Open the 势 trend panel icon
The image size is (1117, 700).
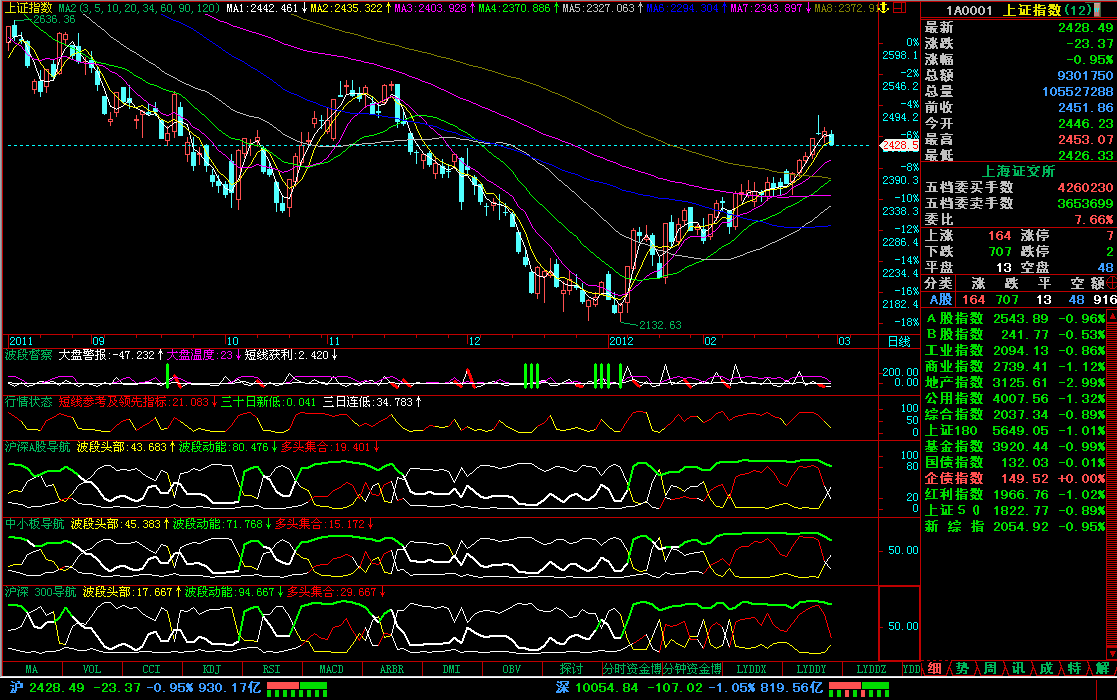pos(962,668)
